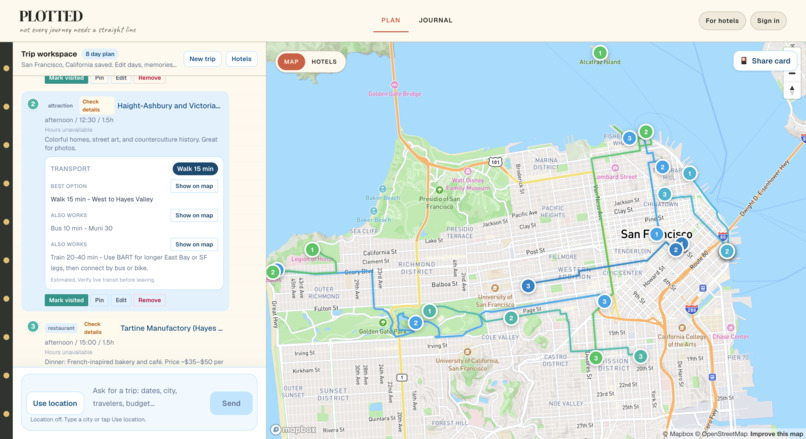Show Bus 10 min Muni 30 on map
The height and width of the screenshot is (439, 806).
coord(194,215)
